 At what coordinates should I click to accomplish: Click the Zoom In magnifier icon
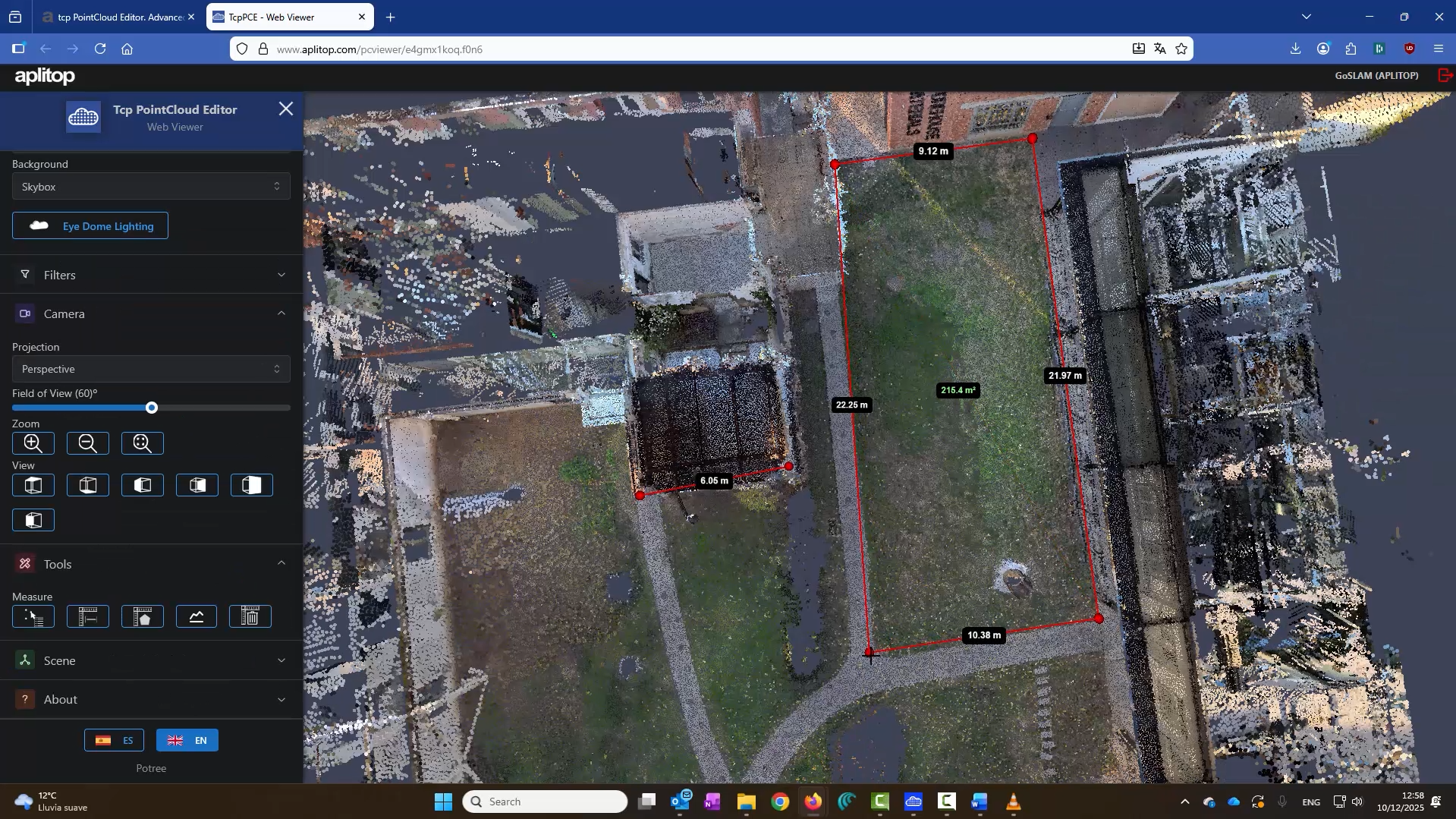pos(33,443)
